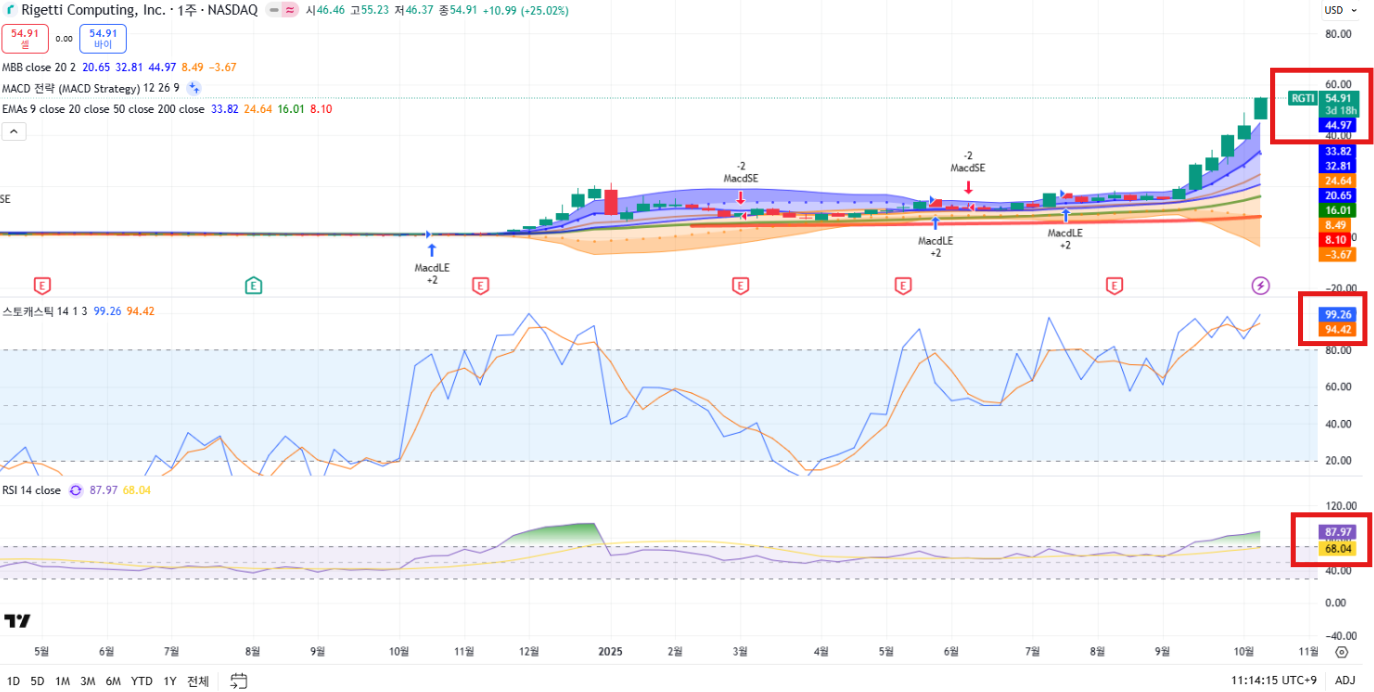The width and height of the screenshot is (1374, 692).
Task: Click the Rigetti Computing symbol title
Action: (139, 10)
